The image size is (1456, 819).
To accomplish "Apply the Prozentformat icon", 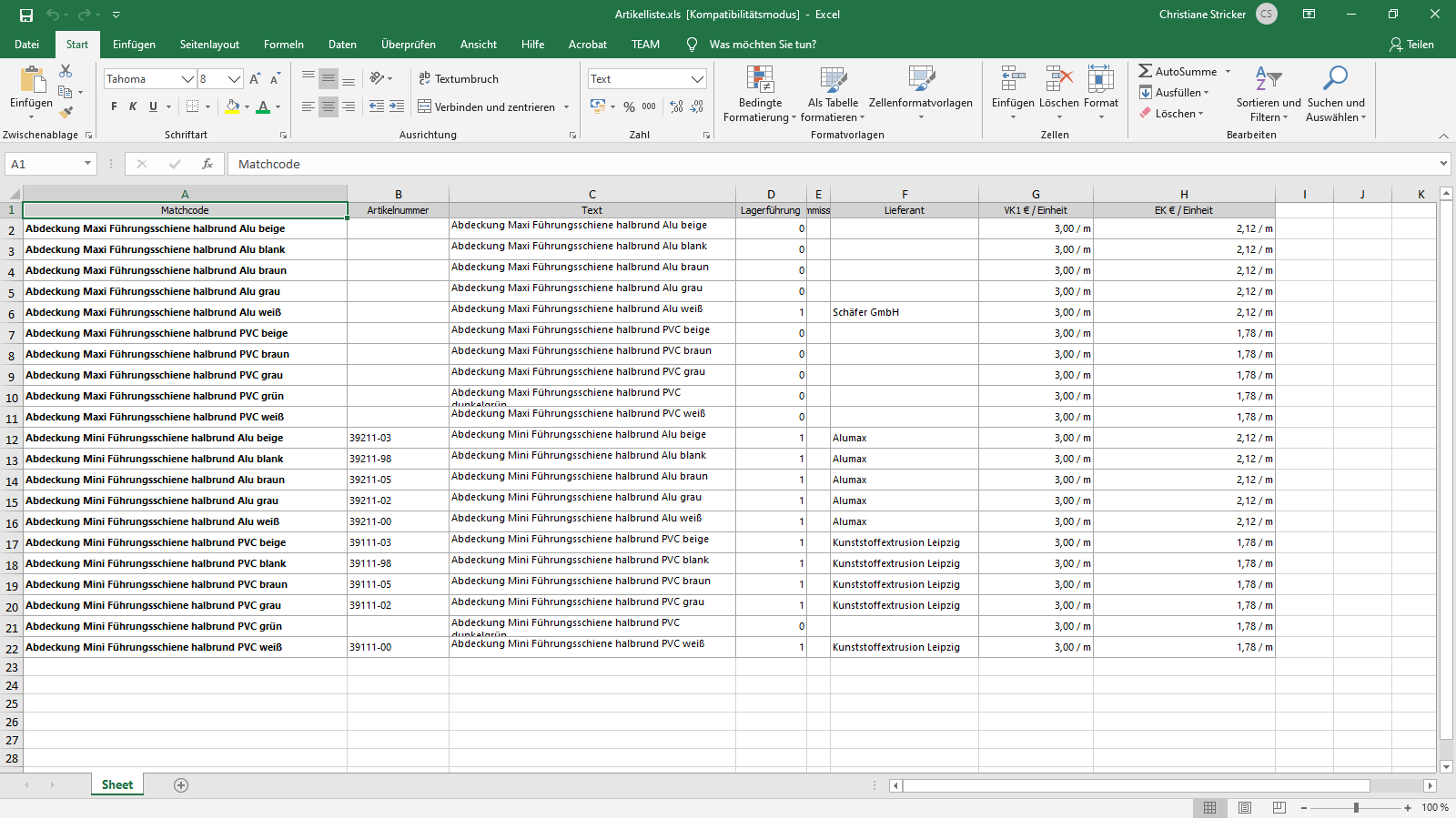I will [629, 106].
